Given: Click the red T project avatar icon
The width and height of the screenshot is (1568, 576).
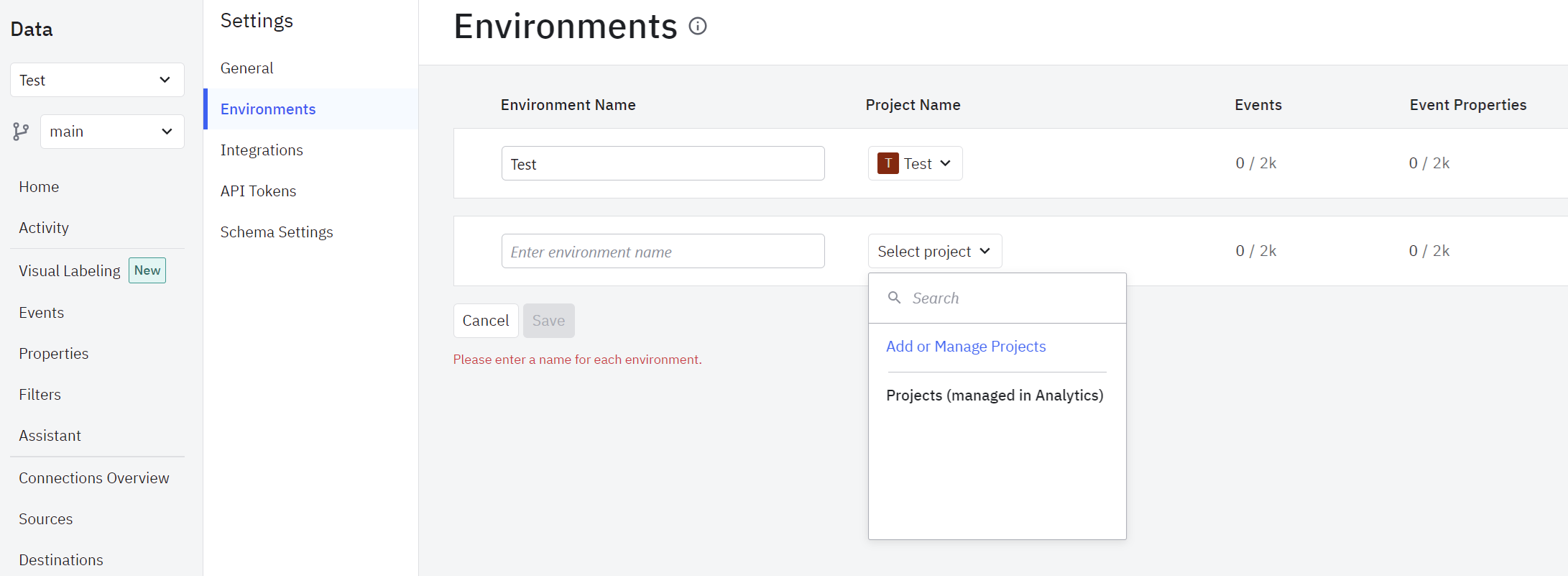Looking at the screenshot, I should pyautogui.click(x=888, y=163).
